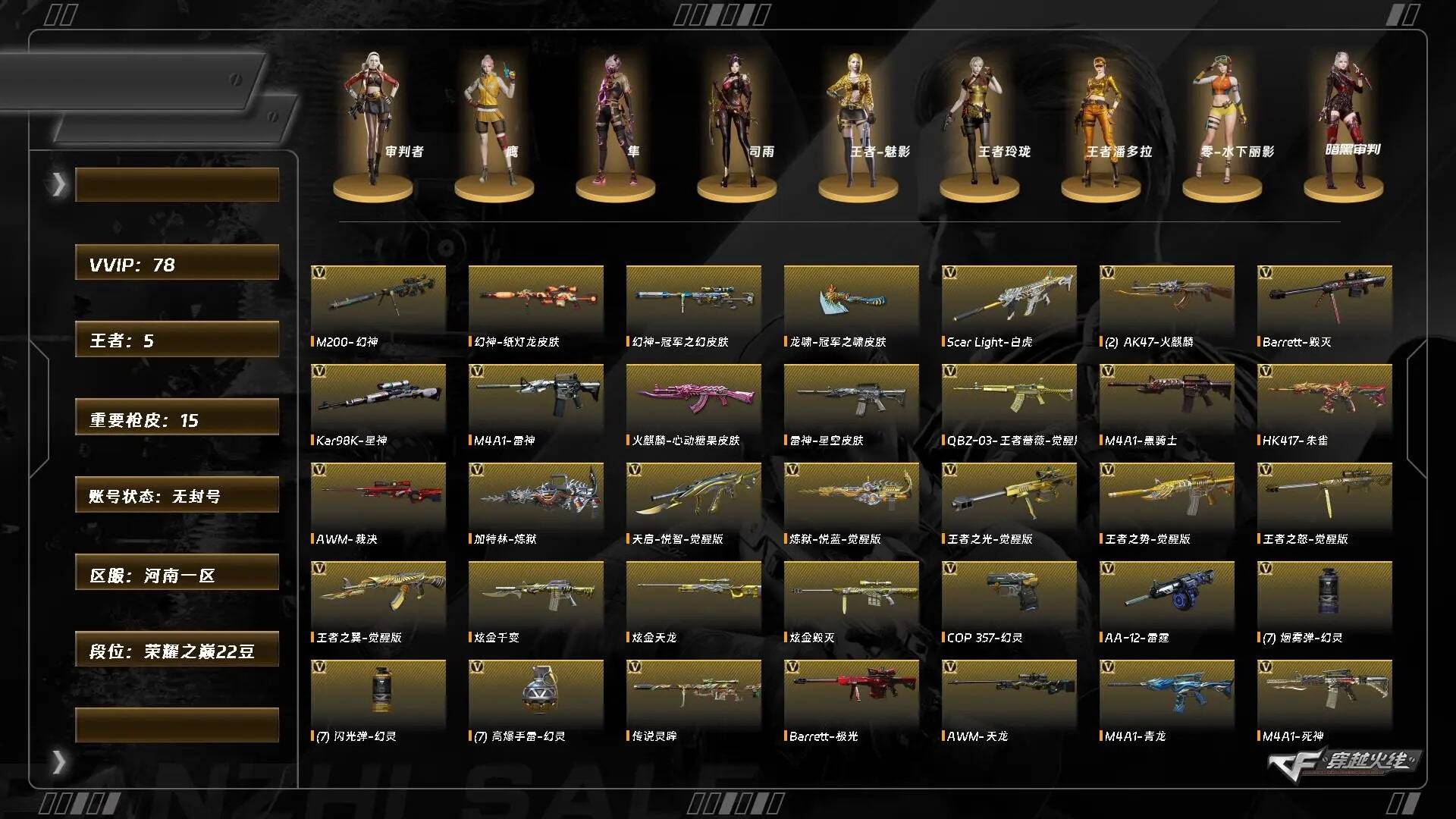Open the 段位: 荣耀之巅22豆 rank bar
Image resolution: width=1456 pixels, height=819 pixels.
click(x=177, y=649)
